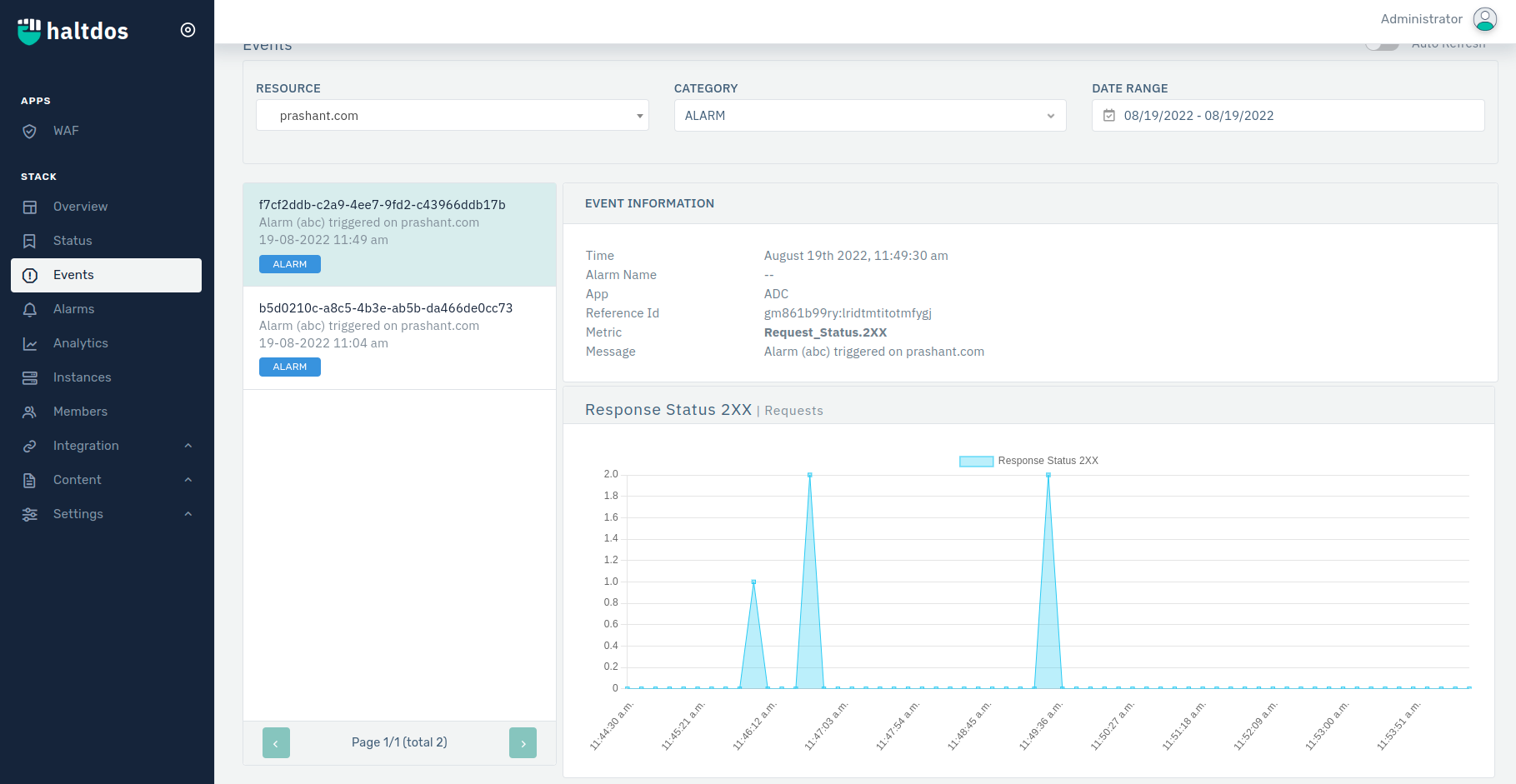Click the Alarms bell icon
1516x784 pixels.
pyautogui.click(x=30, y=309)
